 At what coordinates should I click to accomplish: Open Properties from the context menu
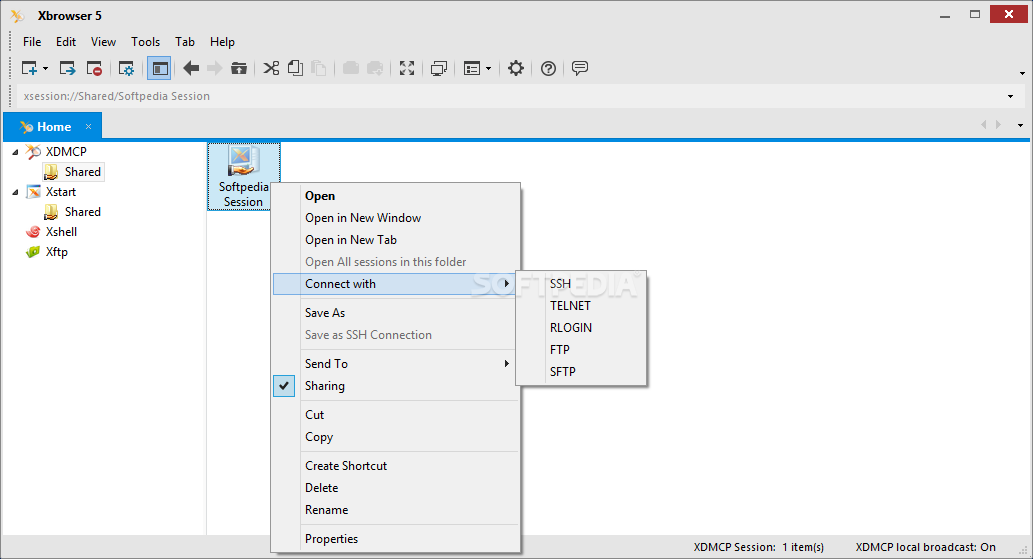[395, 539]
